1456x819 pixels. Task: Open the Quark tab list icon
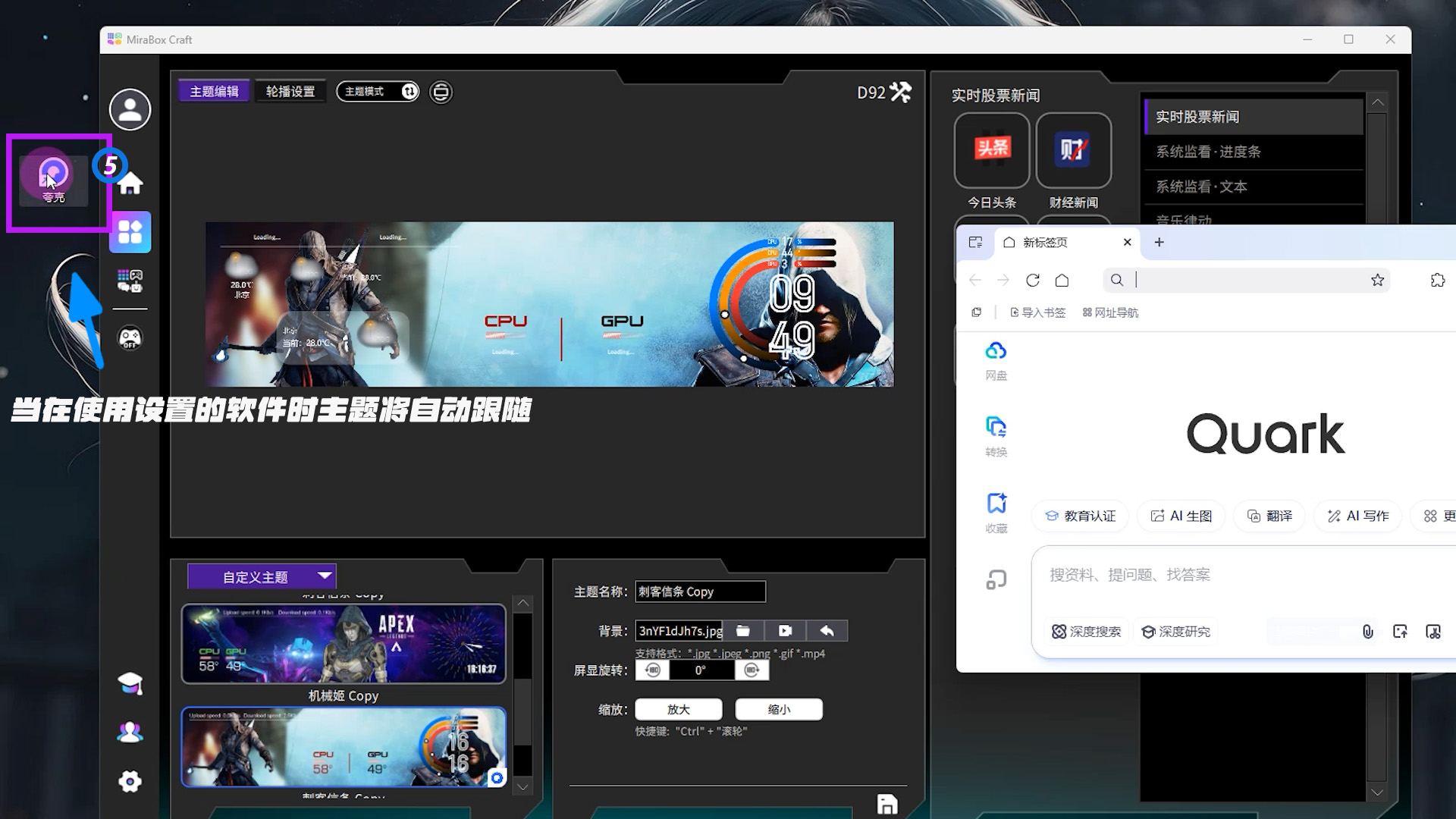click(x=976, y=242)
